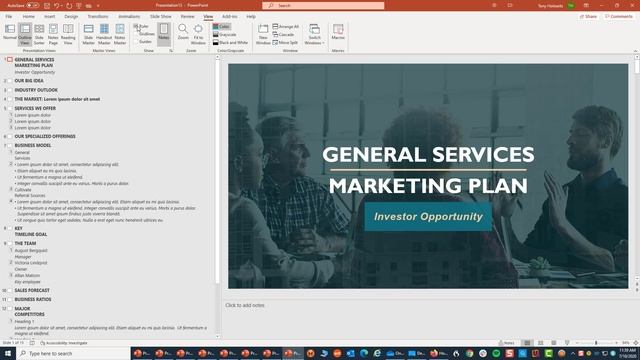
Task: Click taskbar Type here to search box
Action: (73, 353)
